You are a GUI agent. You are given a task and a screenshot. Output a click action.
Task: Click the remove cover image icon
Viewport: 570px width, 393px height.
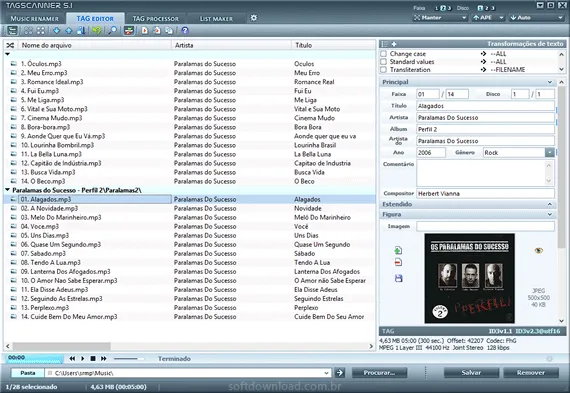pos(398,262)
